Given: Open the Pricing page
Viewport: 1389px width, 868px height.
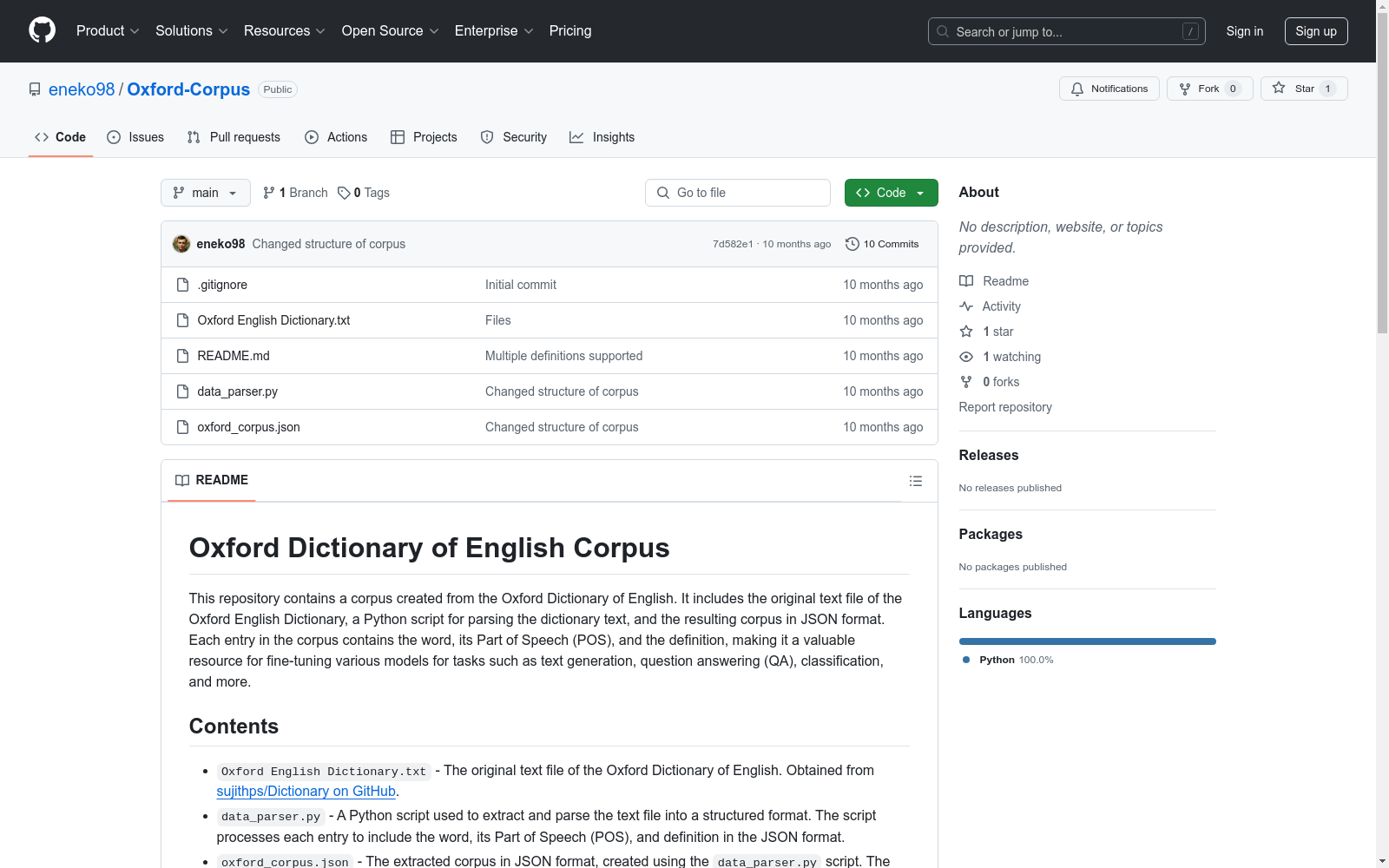Looking at the screenshot, I should point(570,30).
